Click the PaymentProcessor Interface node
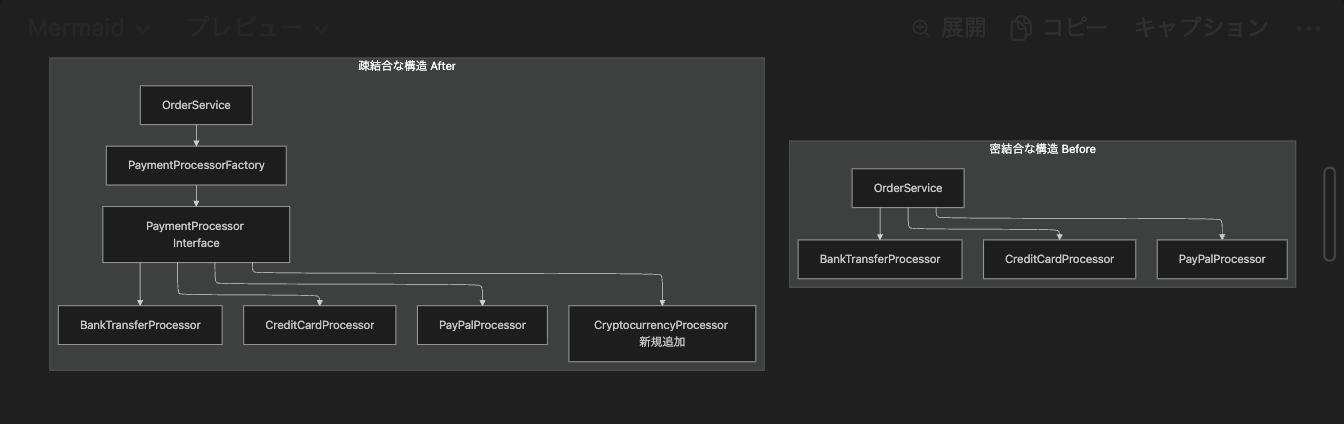Screen dimensions: 1344x424 pos(196,234)
